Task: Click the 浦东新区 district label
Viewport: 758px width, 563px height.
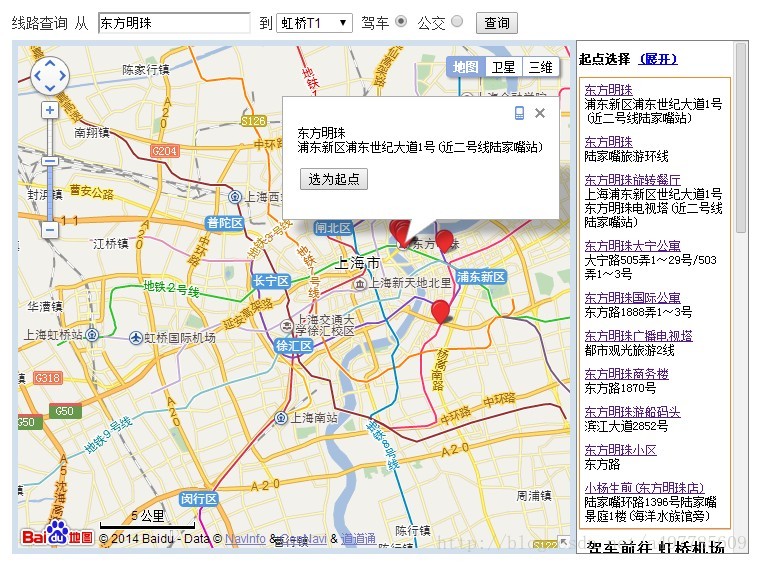Action: (481, 276)
